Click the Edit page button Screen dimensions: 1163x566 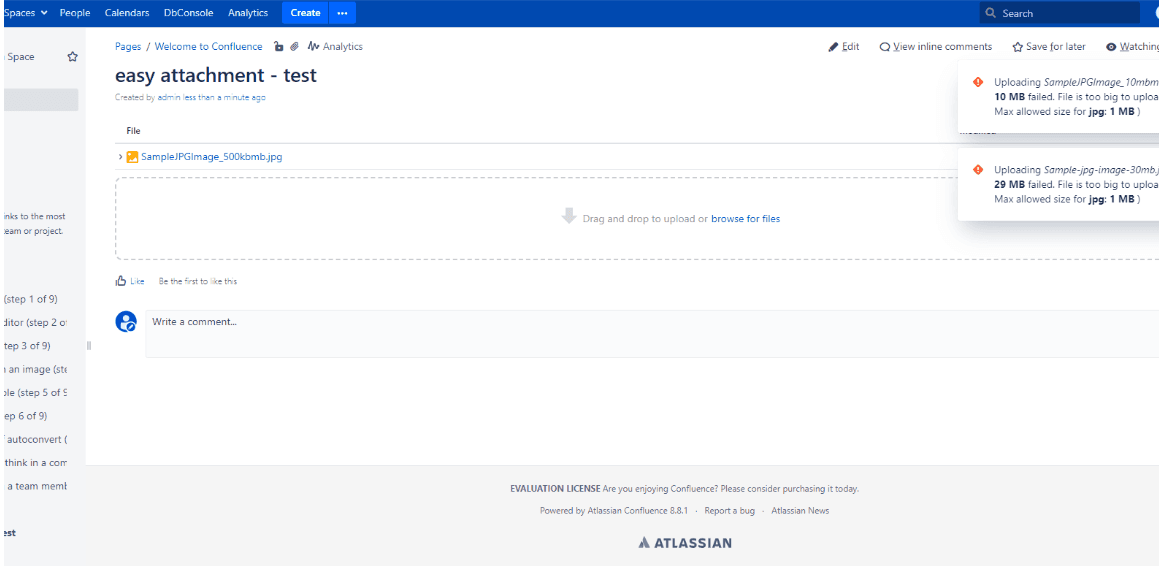pos(844,47)
